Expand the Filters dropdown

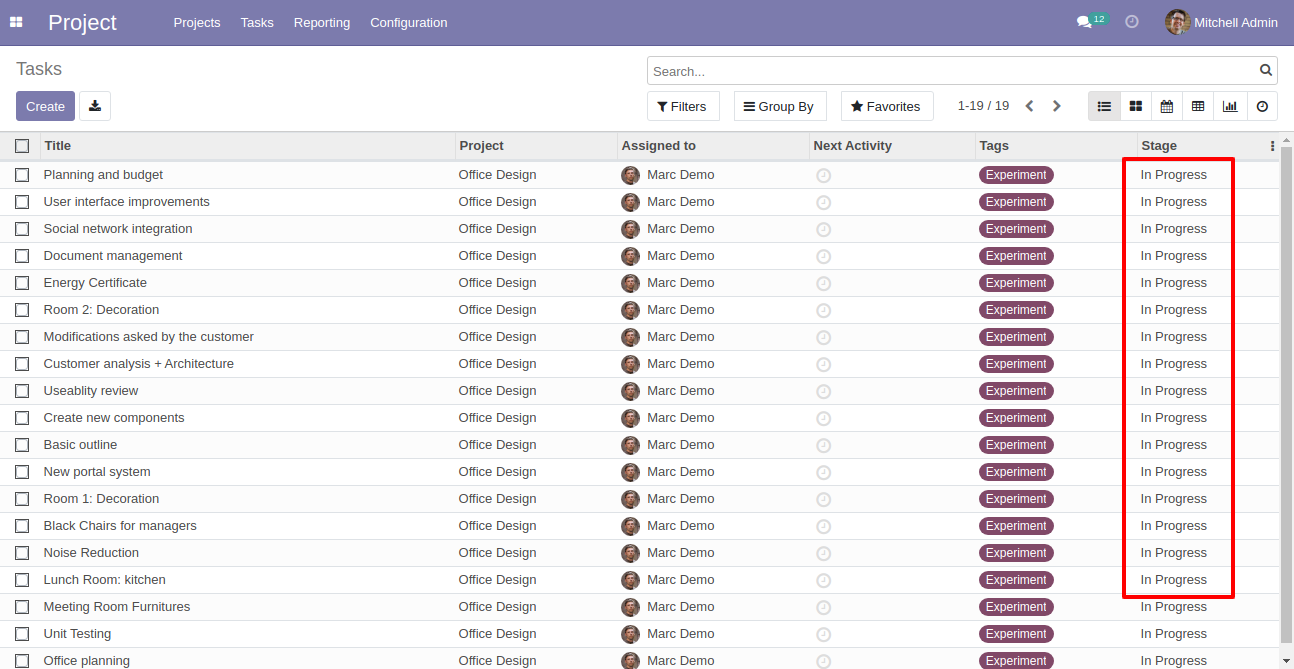tap(681, 106)
